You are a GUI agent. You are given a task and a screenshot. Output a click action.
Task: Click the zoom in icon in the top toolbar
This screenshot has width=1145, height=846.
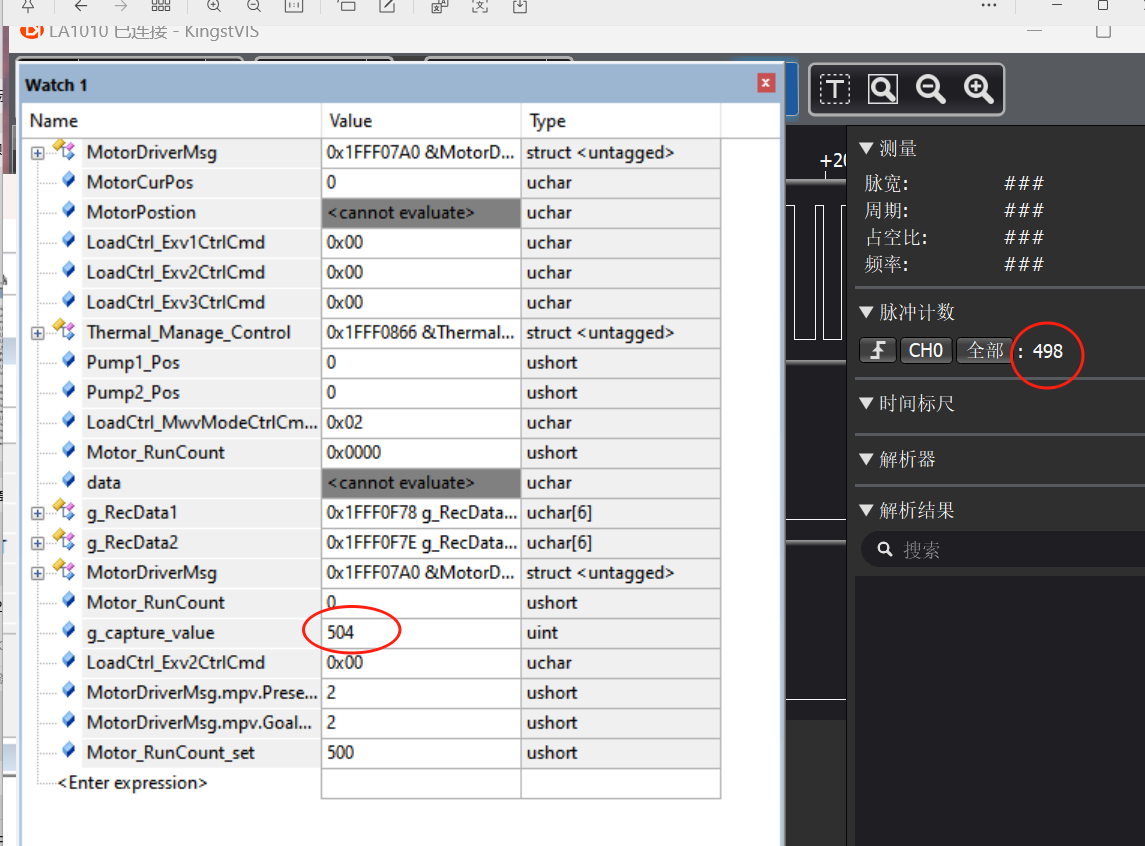(214, 6)
